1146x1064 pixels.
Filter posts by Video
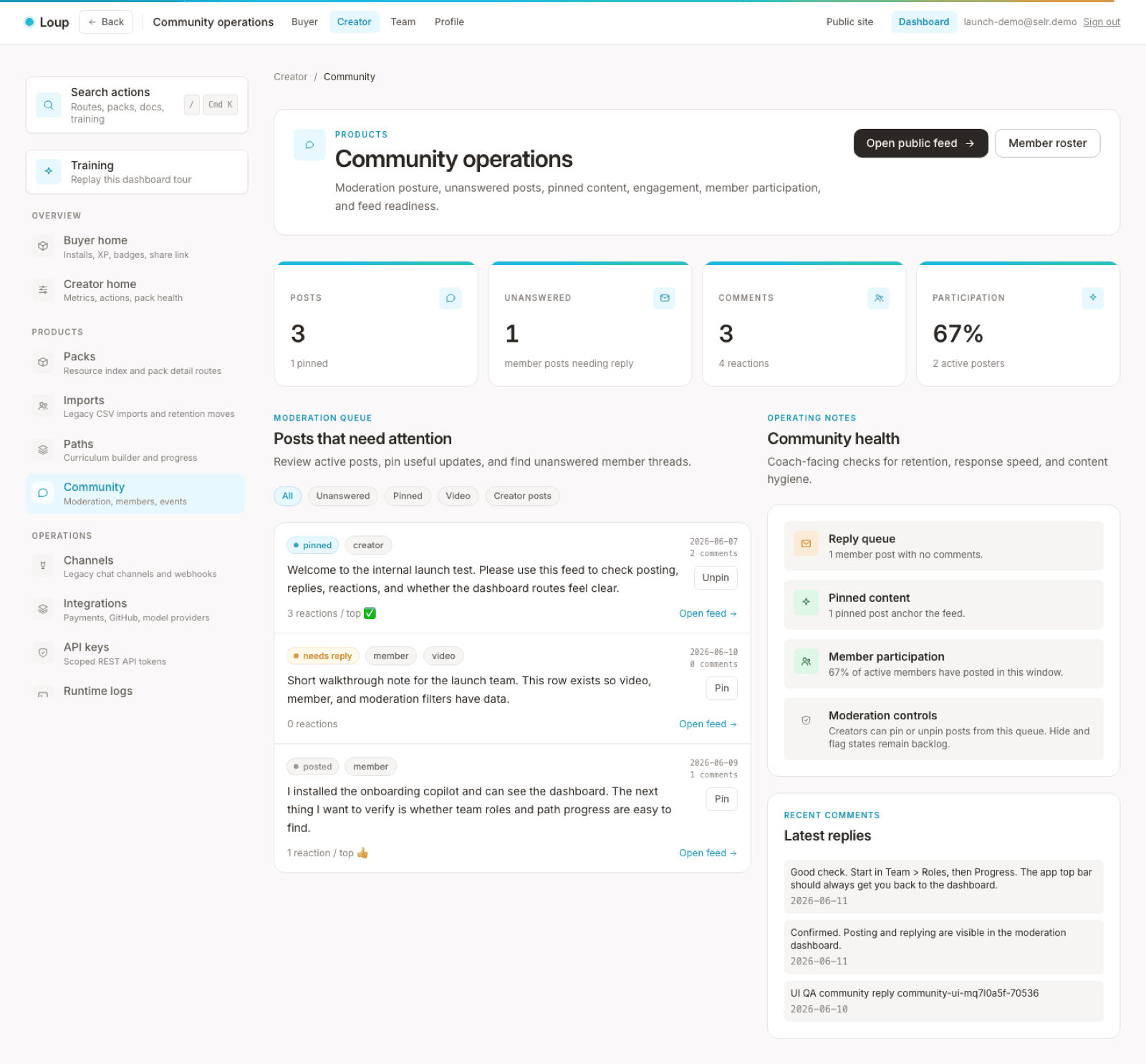coord(458,496)
